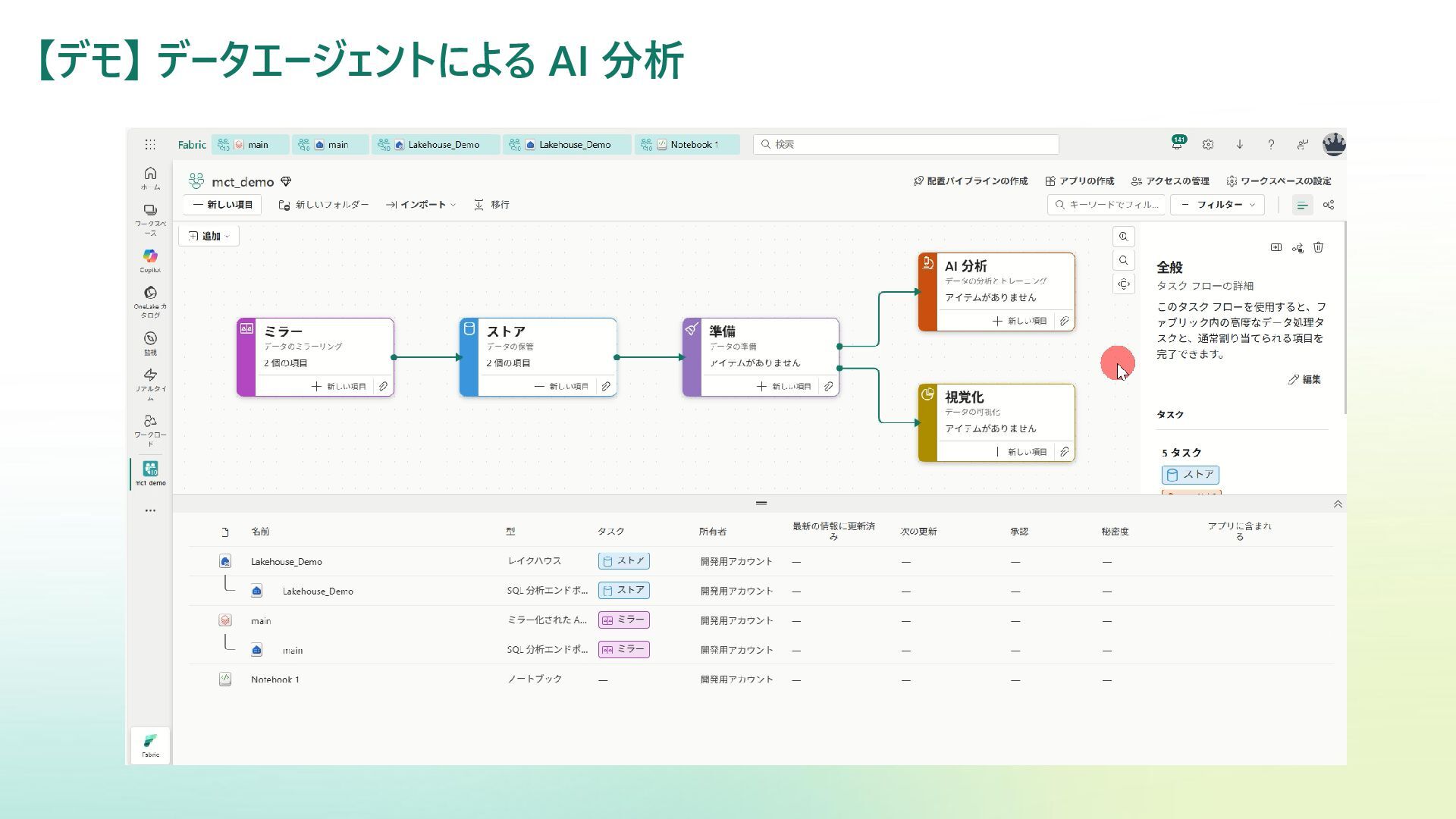Click 新しい項目 button in toolbar
Screen dimensions: 1456x819
[222, 205]
